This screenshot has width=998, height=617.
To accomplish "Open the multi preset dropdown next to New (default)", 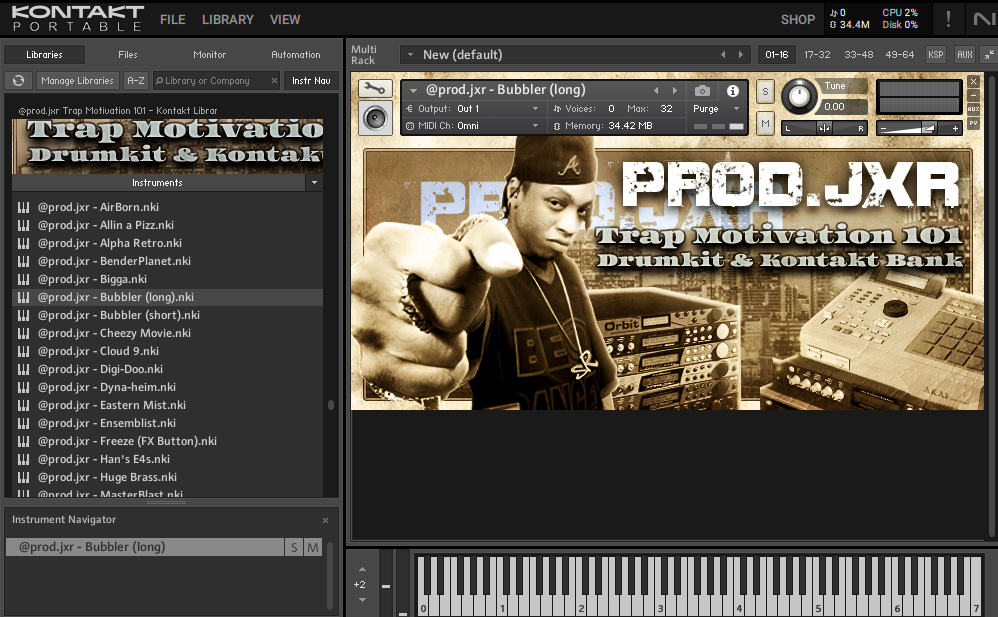I will (x=411, y=55).
